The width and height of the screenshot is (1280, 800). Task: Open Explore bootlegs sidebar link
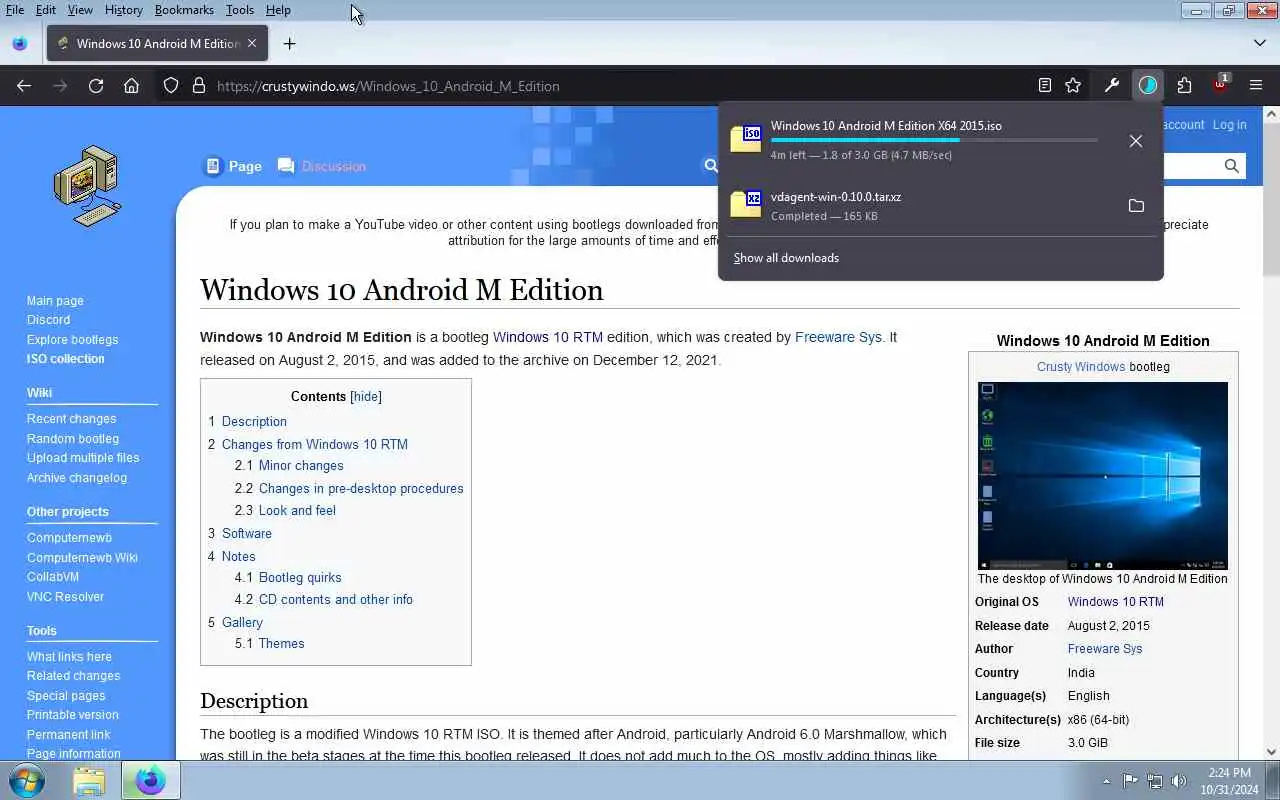(x=72, y=340)
